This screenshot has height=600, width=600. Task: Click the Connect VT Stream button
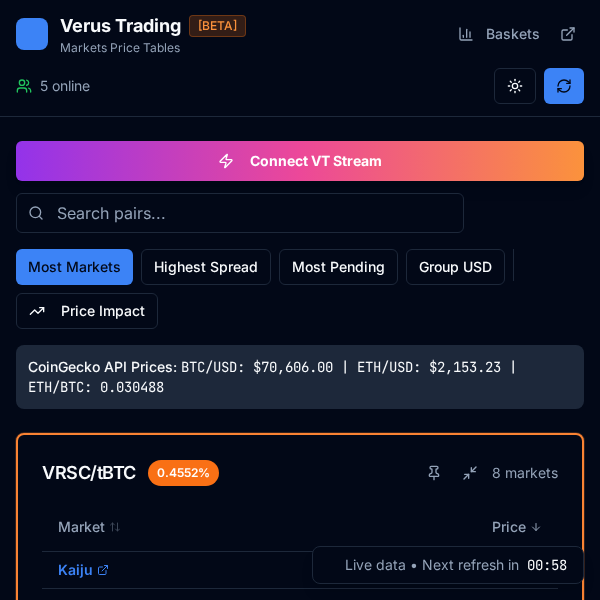pos(300,161)
